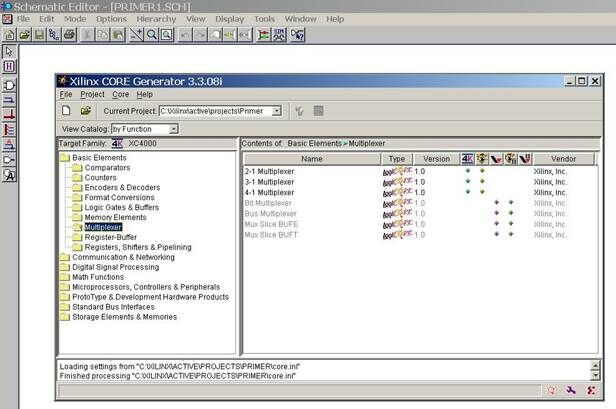Open CORE Generator Help menu
The width and height of the screenshot is (616, 409).
(145, 94)
